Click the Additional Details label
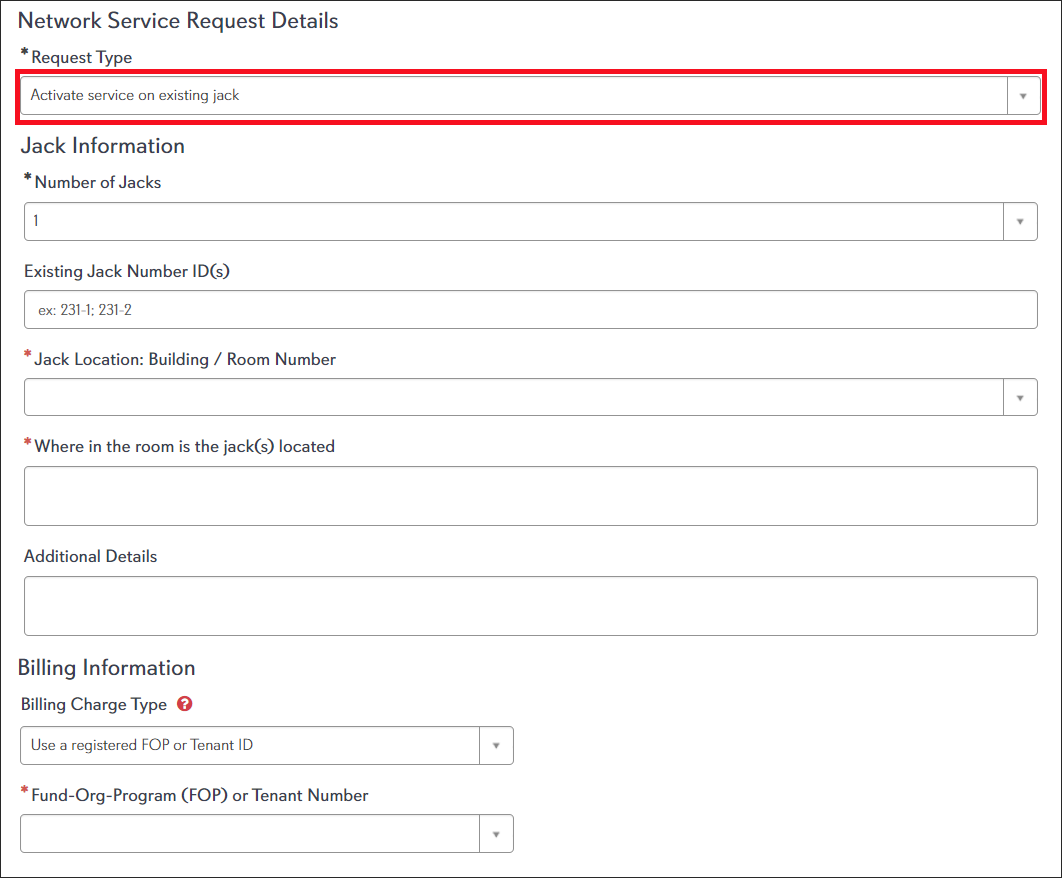 pos(90,556)
